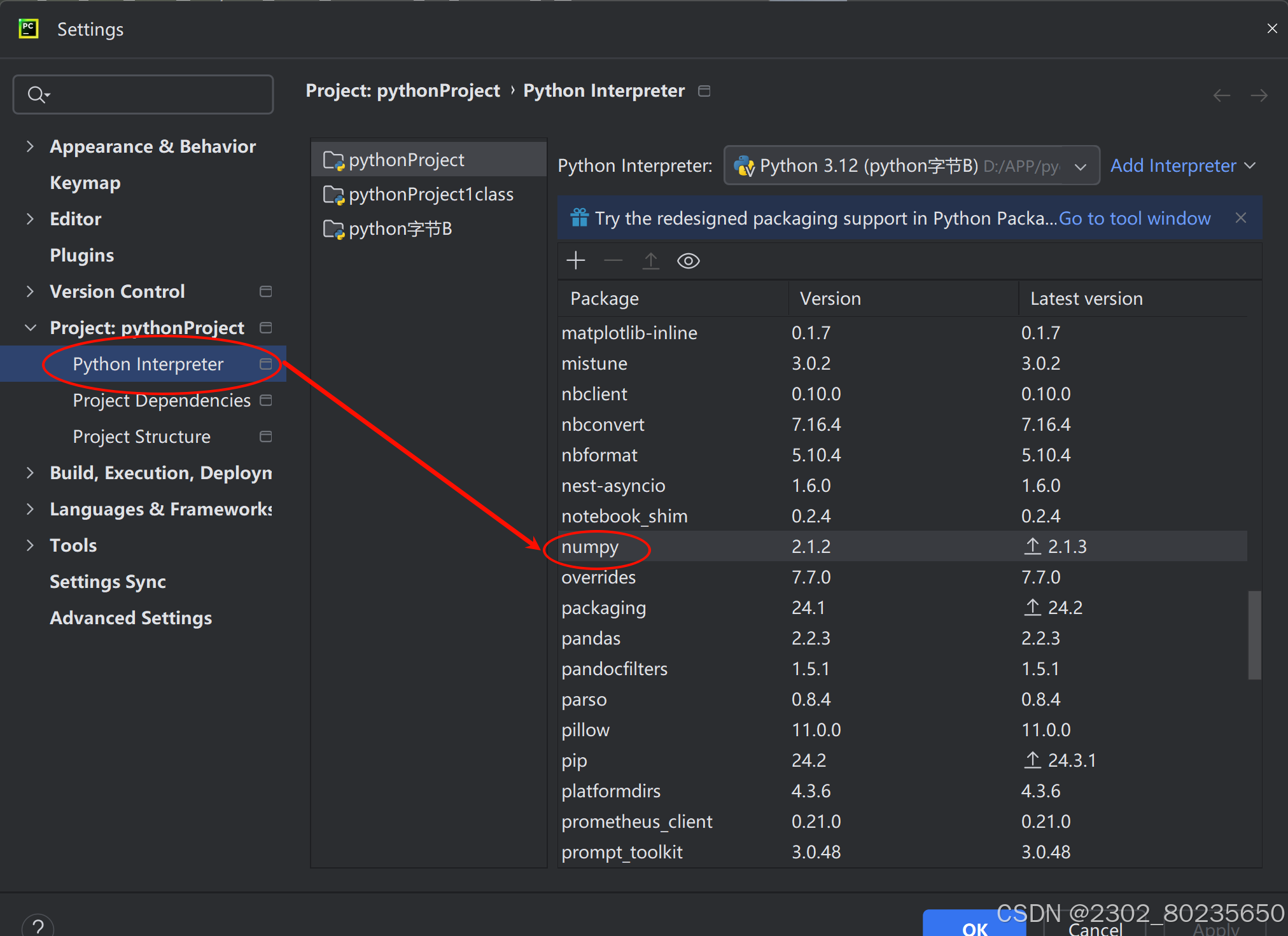Click project-level icon next to Version Control

(x=266, y=291)
